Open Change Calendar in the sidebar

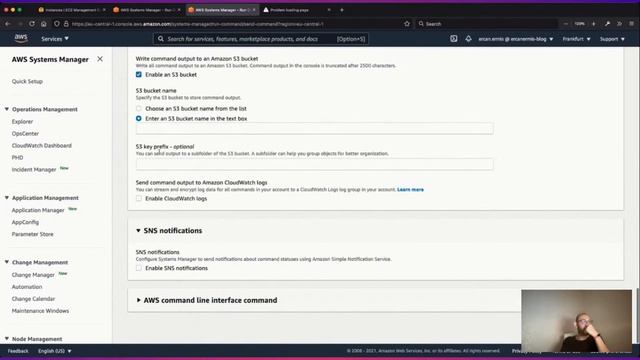(x=33, y=299)
